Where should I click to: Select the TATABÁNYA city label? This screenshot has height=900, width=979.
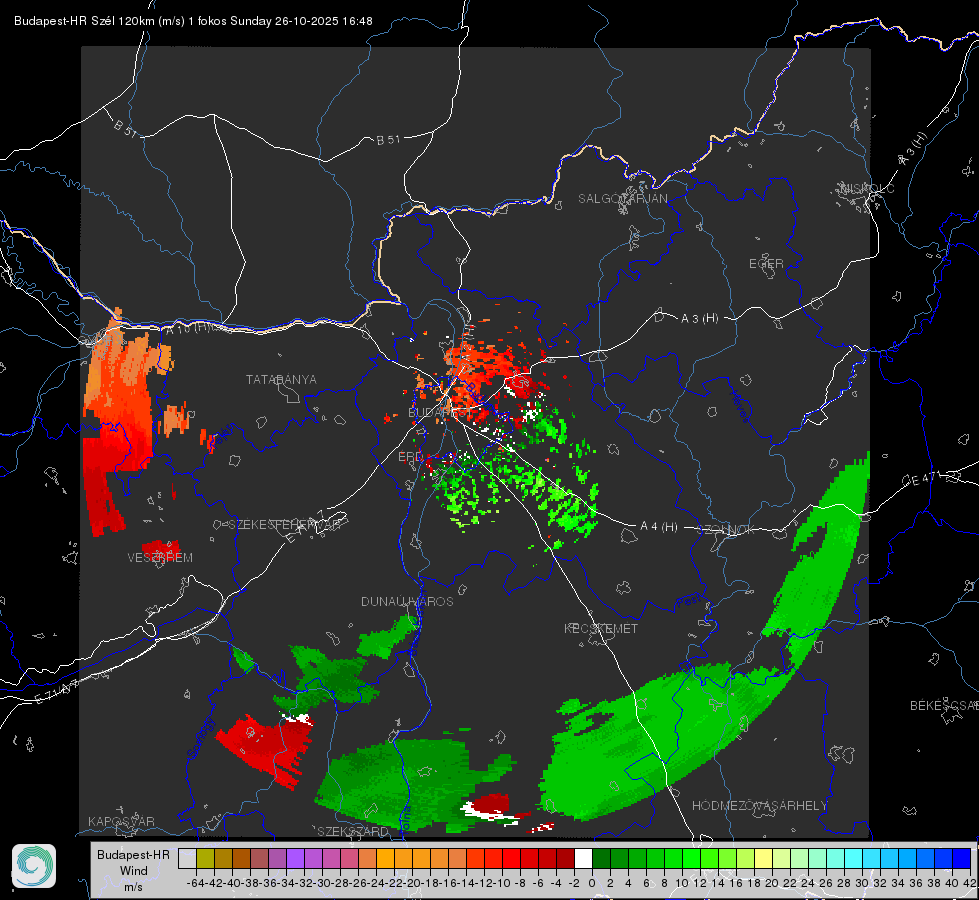pyautogui.click(x=281, y=380)
